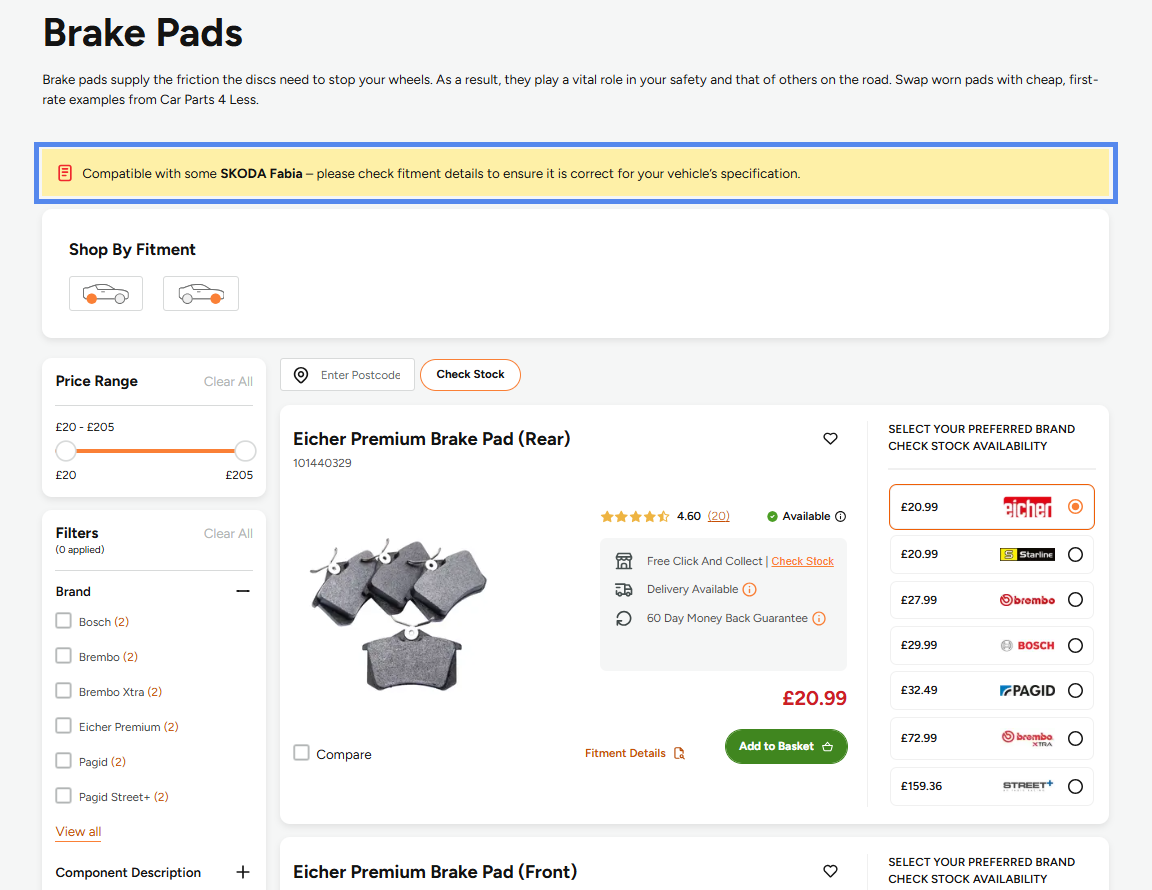Click the location pin icon in postcode field
The height and width of the screenshot is (890, 1152).
tap(301, 376)
